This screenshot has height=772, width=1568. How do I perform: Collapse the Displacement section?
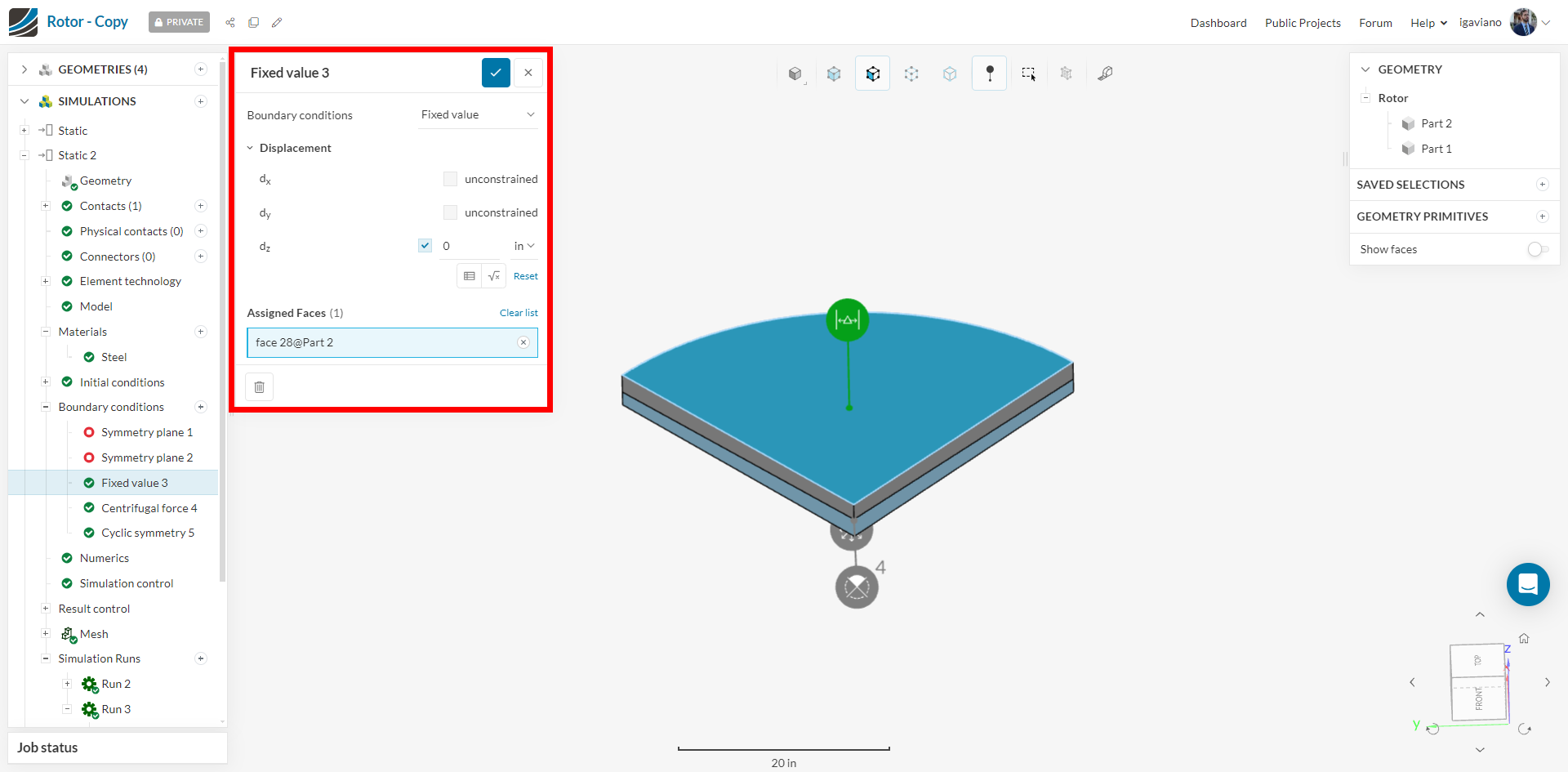tap(251, 148)
